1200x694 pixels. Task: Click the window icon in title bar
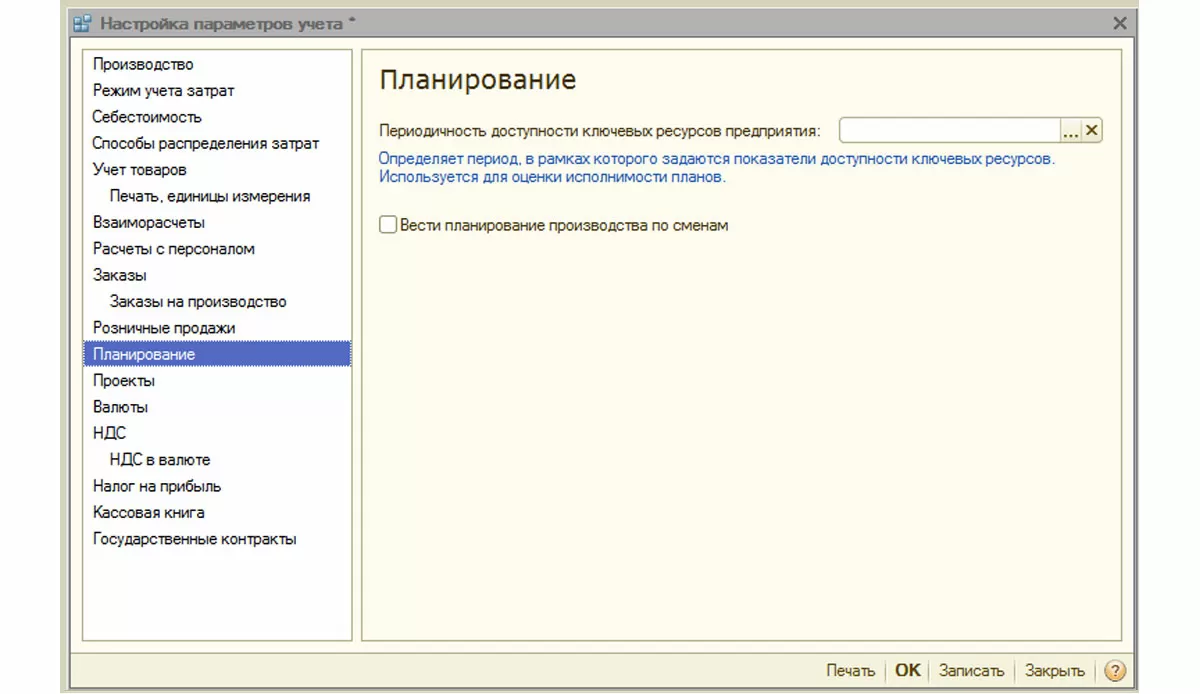[84, 22]
